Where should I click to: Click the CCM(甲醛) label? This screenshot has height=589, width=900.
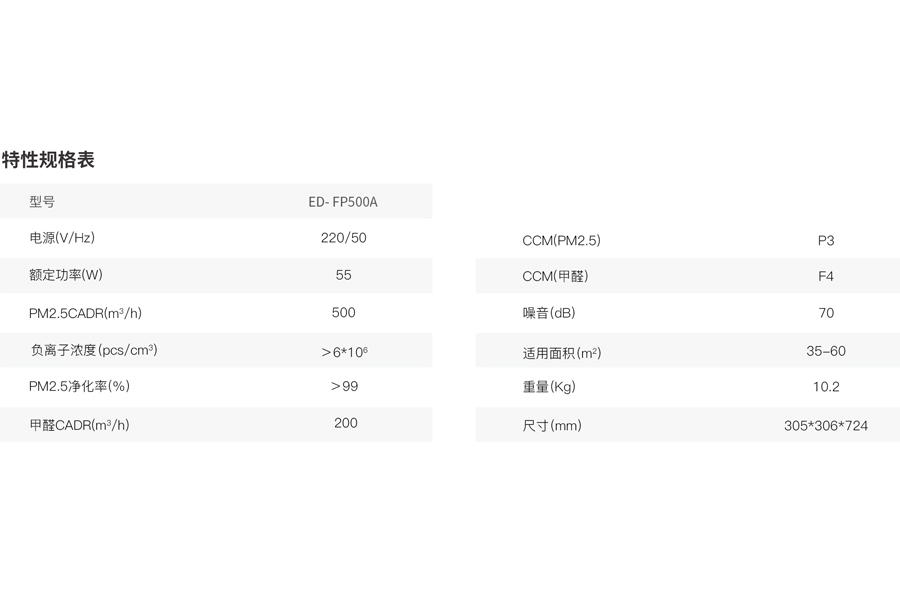coord(555,276)
